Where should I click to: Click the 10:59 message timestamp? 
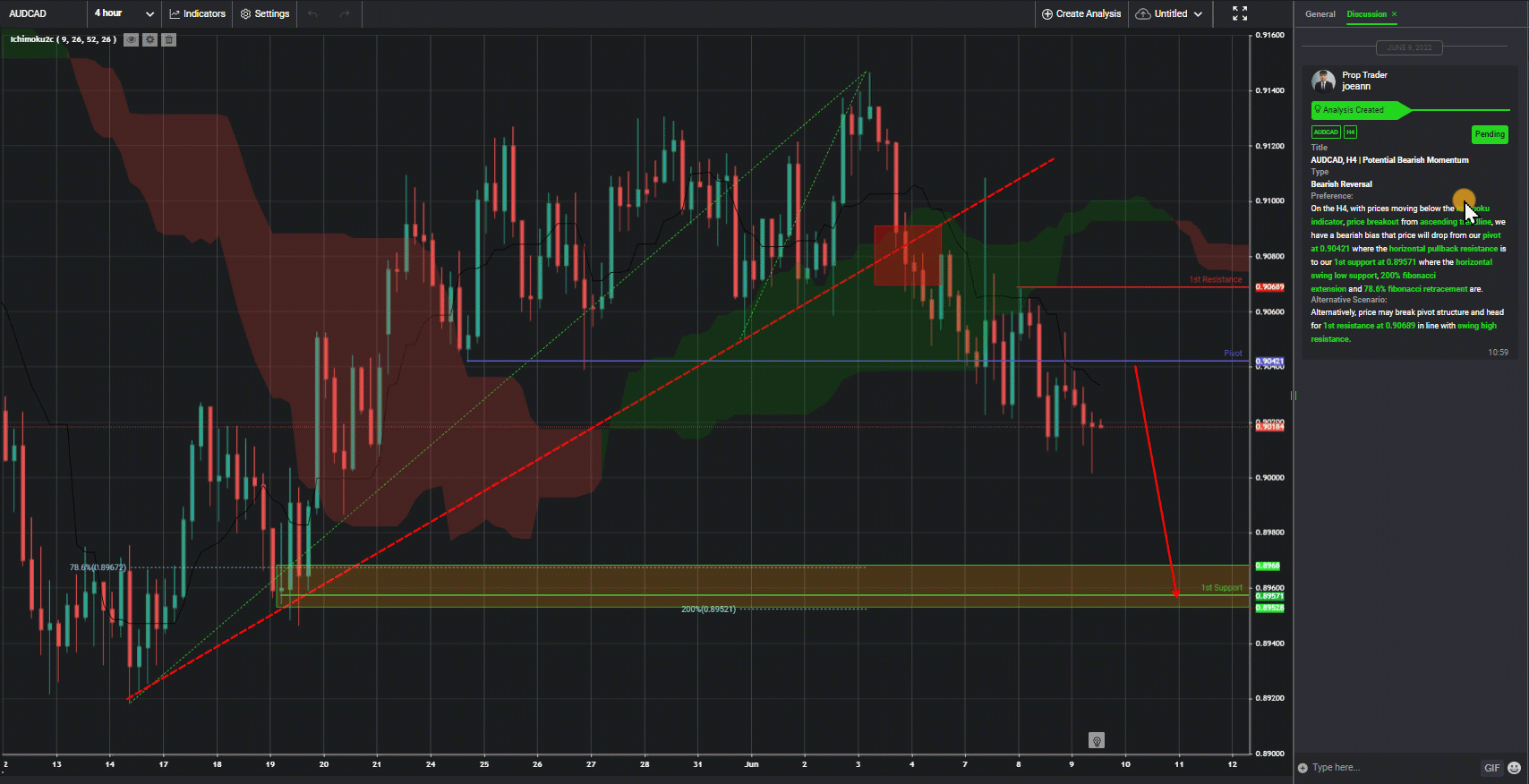[x=1498, y=353]
